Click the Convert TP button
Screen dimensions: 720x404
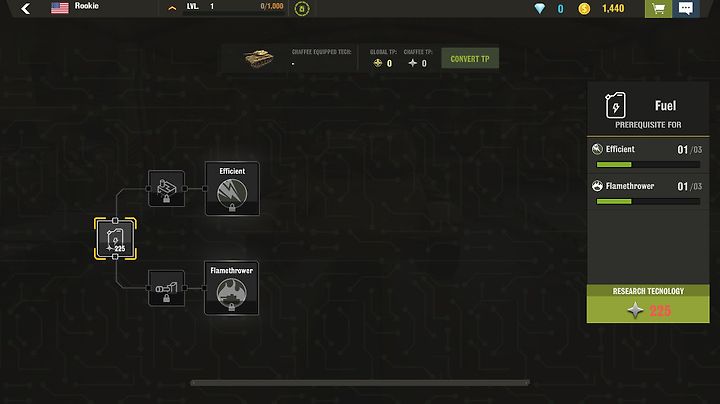470,59
